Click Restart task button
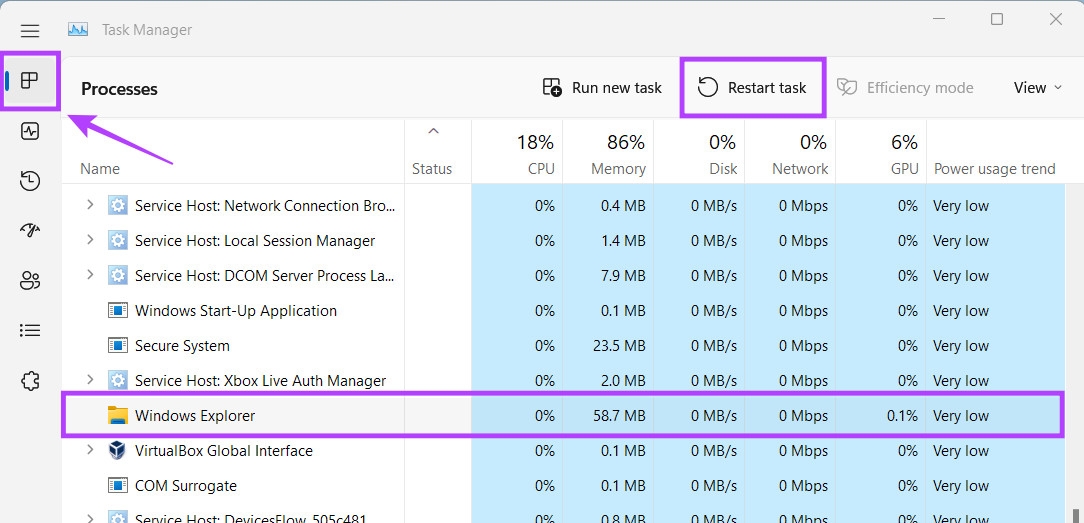The height and width of the screenshot is (523, 1084). point(752,88)
